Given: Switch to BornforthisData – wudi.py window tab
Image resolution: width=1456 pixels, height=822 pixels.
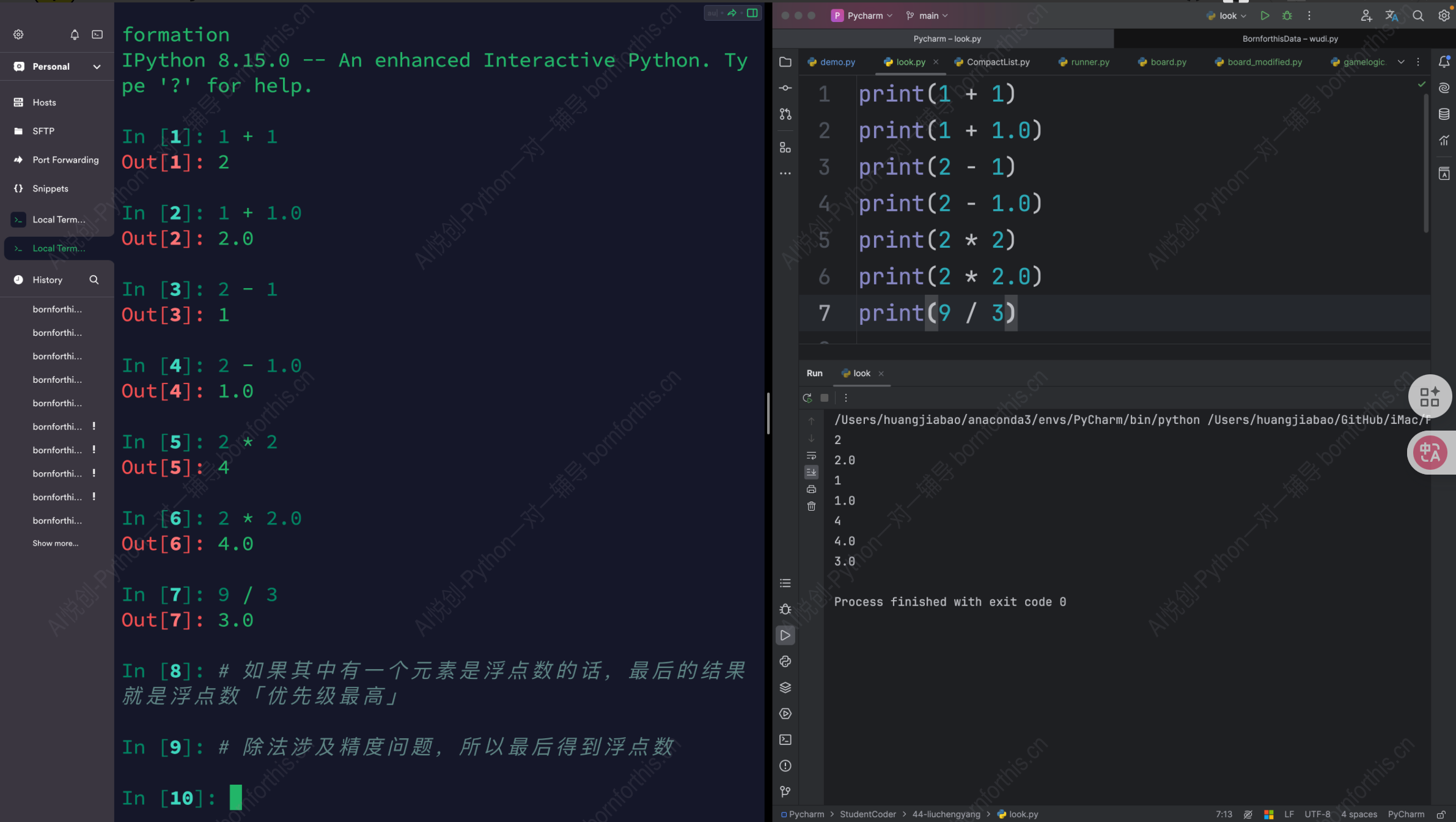Looking at the screenshot, I should click(x=1290, y=39).
